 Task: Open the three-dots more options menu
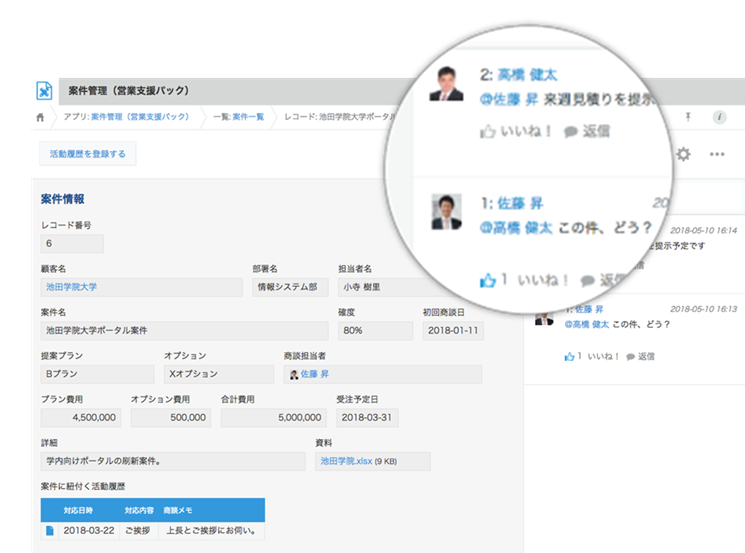pos(716,154)
